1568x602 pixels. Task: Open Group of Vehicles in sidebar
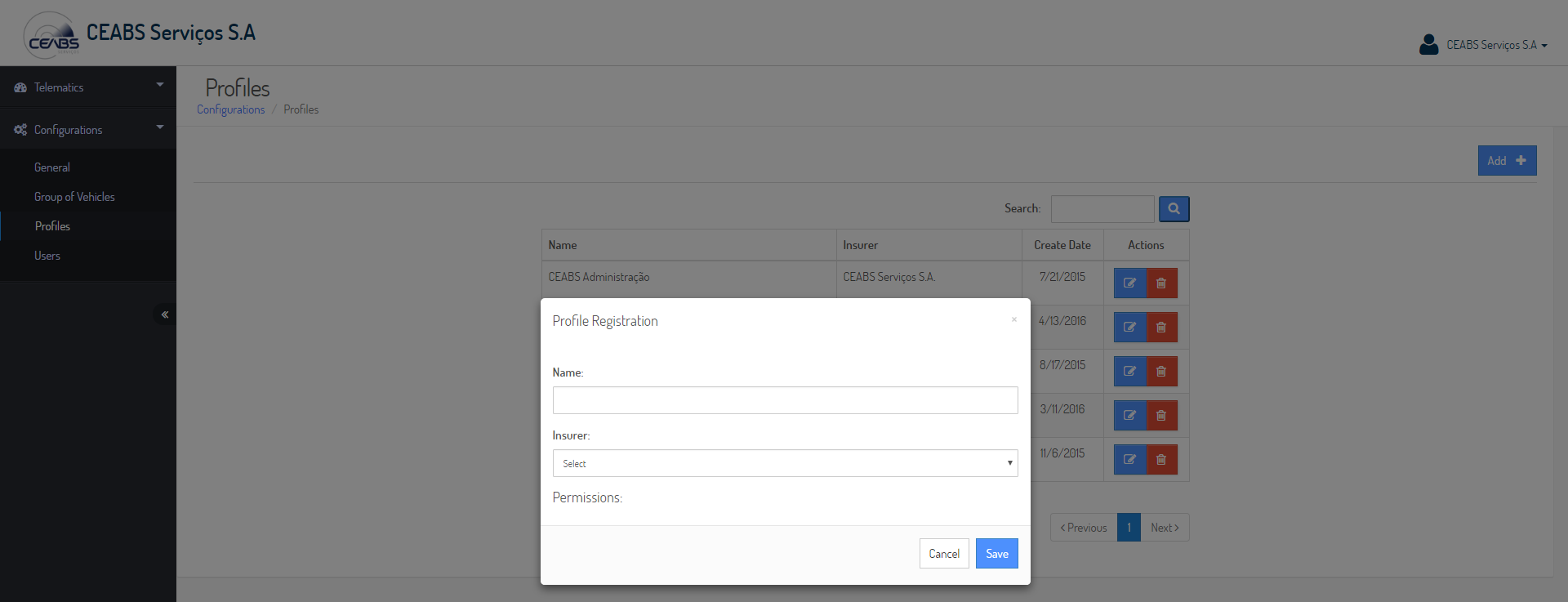[x=88, y=197]
